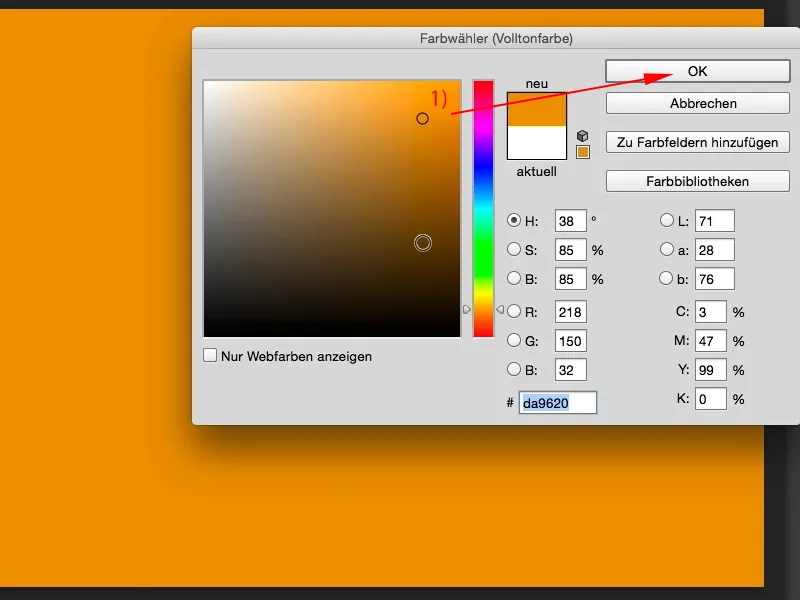Click the Y yellow field 99
Image resolution: width=800 pixels, height=600 pixels.
(711, 370)
